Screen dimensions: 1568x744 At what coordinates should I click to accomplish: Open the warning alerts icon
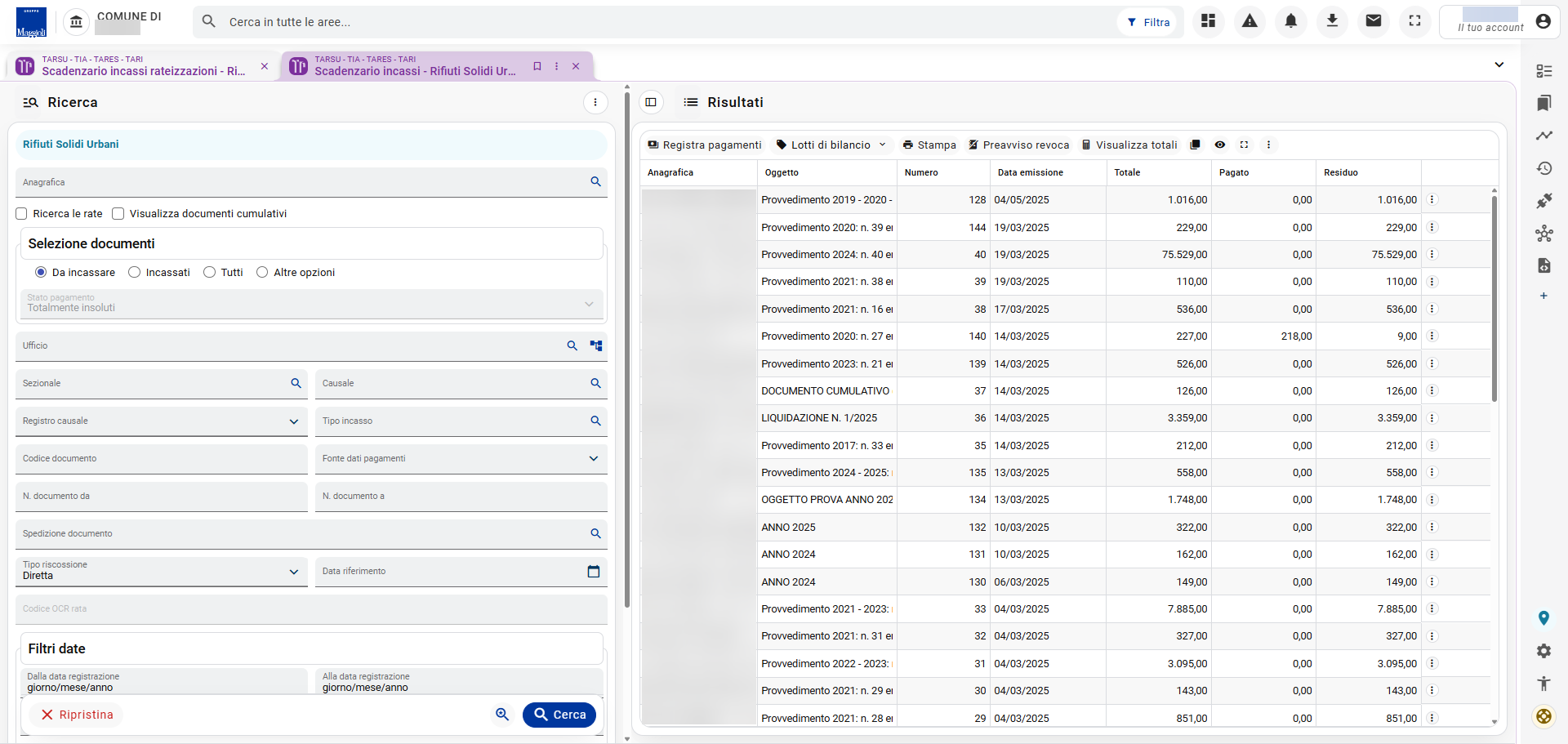(1249, 21)
